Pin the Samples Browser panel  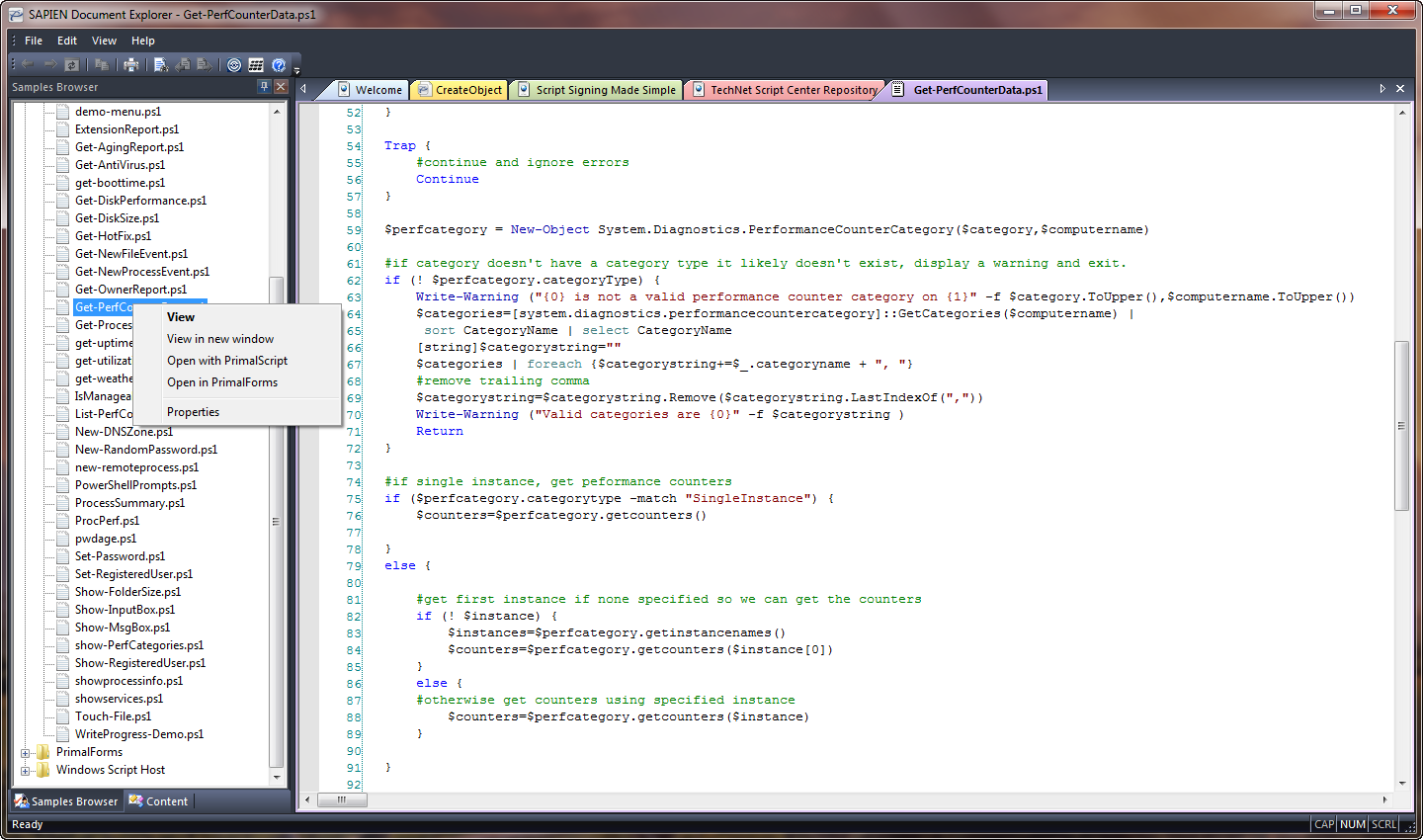click(264, 87)
